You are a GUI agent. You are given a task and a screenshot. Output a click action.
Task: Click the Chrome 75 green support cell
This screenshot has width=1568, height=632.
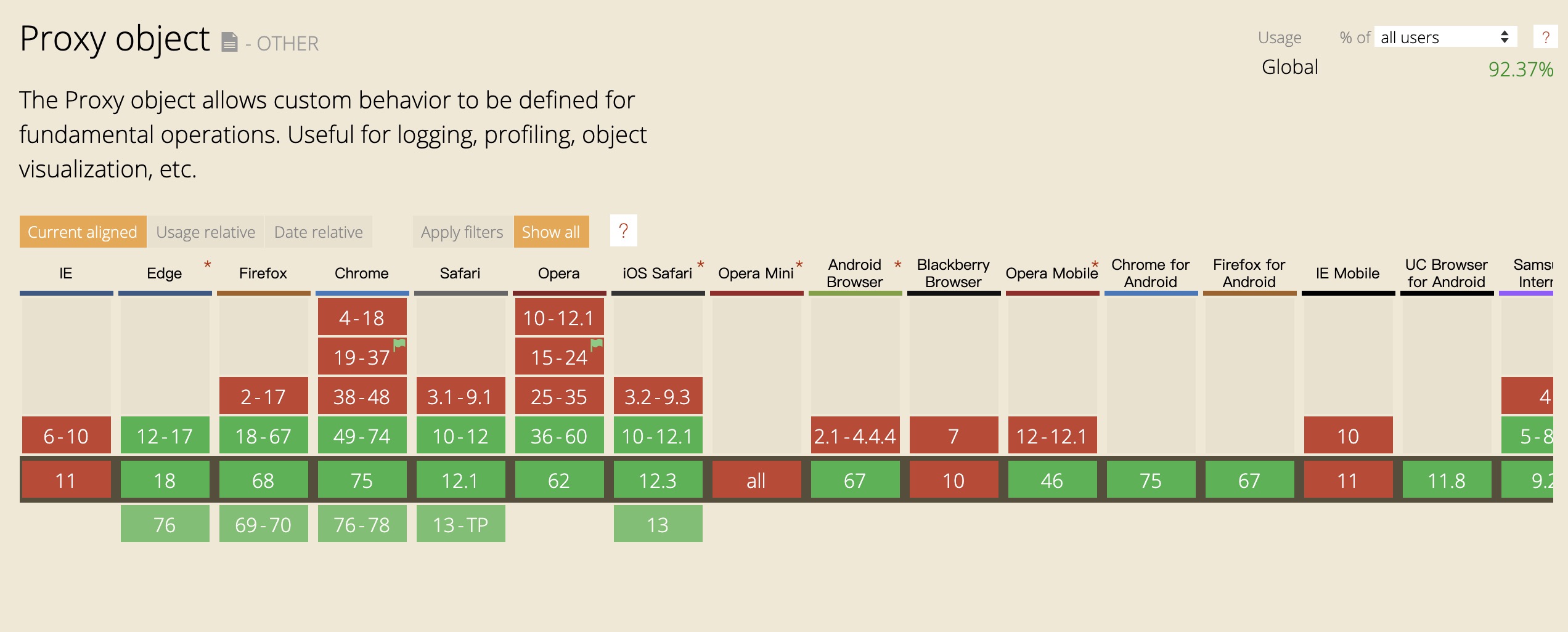[x=362, y=480]
